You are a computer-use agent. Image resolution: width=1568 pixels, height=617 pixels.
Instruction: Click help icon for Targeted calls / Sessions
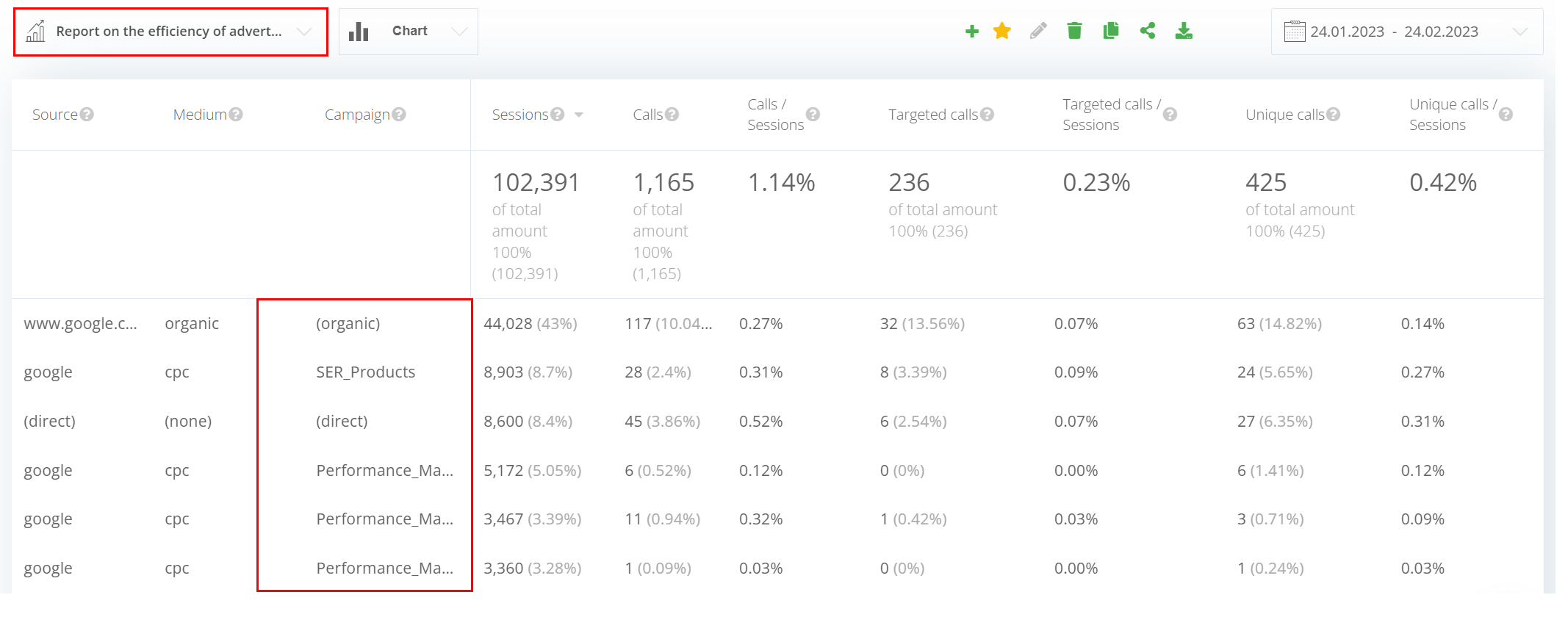pos(1170,115)
